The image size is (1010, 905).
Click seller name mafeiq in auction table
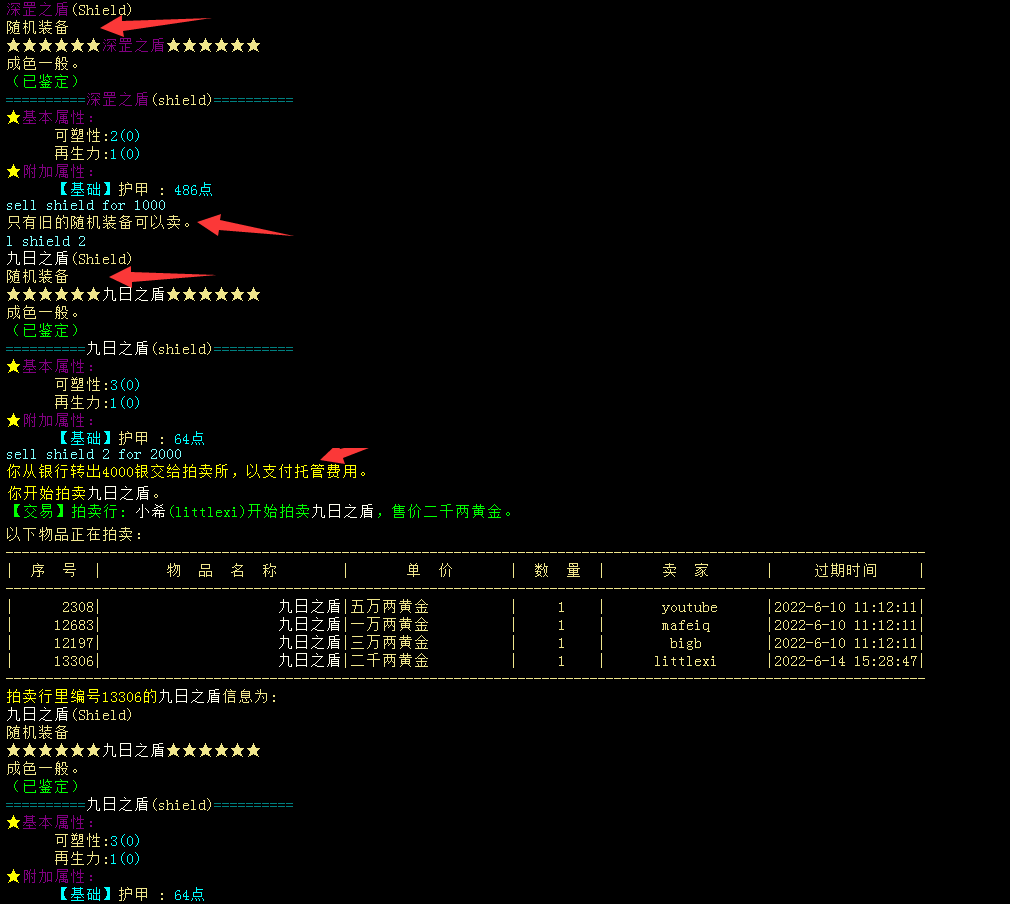tap(685, 625)
